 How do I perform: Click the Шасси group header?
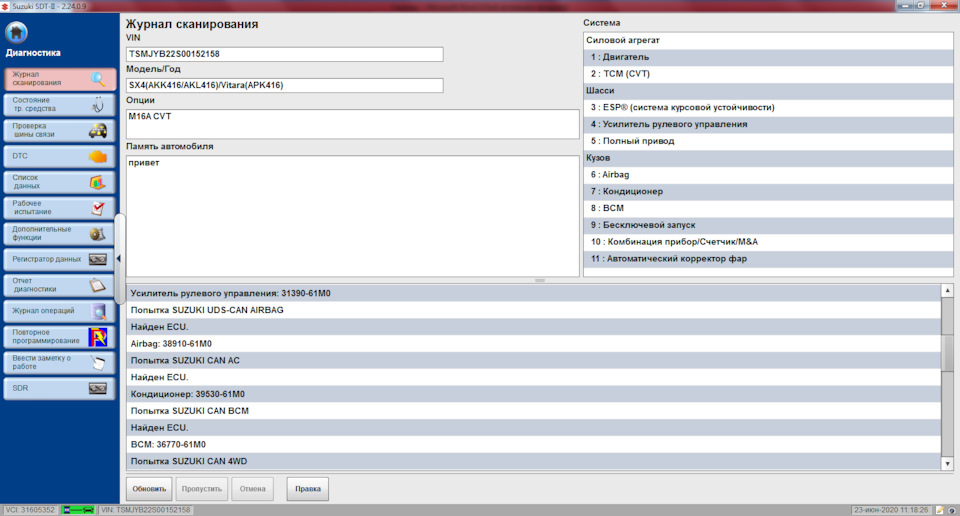coord(768,91)
